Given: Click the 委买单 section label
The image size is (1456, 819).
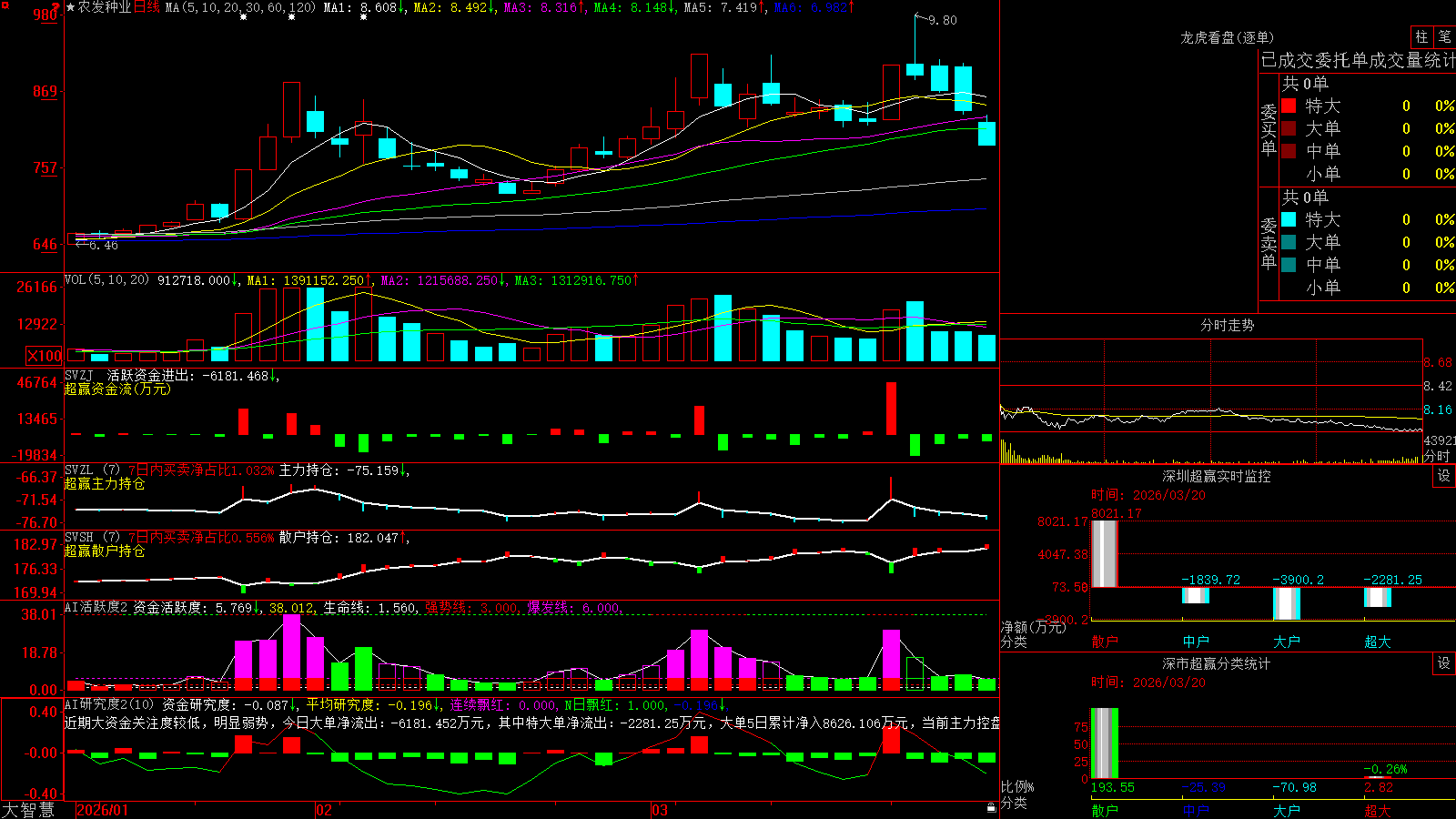Looking at the screenshot, I should click(1269, 129).
